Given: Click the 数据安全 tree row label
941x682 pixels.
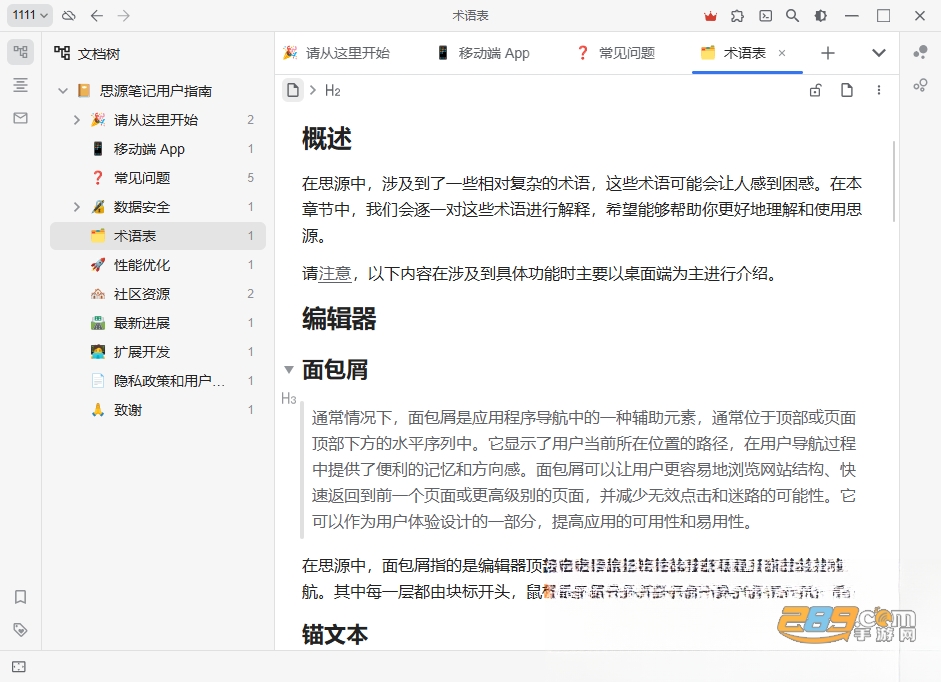Looking at the screenshot, I should click(x=142, y=207).
